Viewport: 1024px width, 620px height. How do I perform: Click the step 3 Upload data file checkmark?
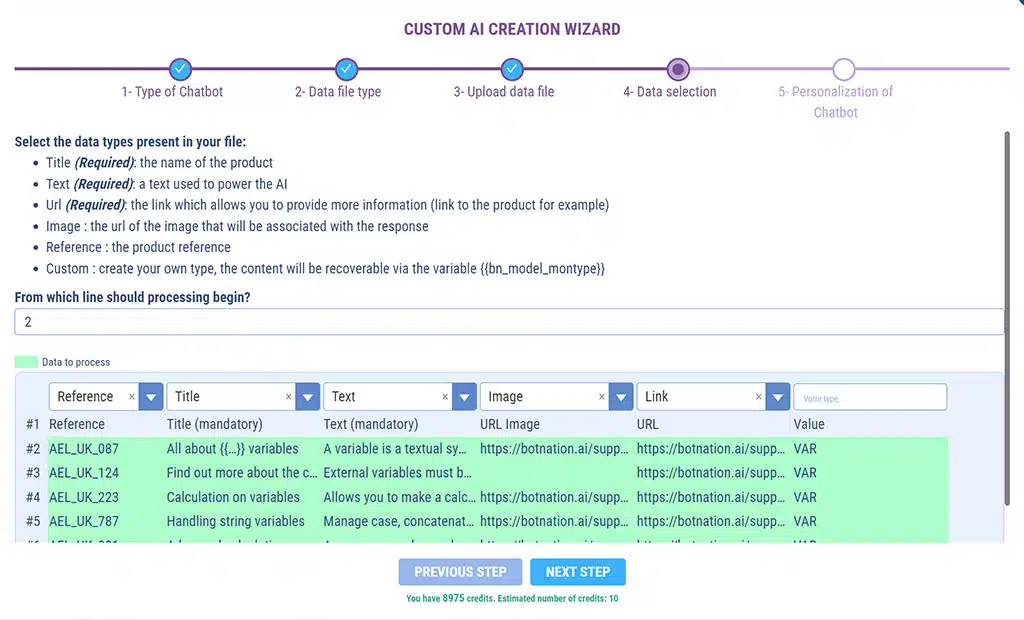coord(511,69)
